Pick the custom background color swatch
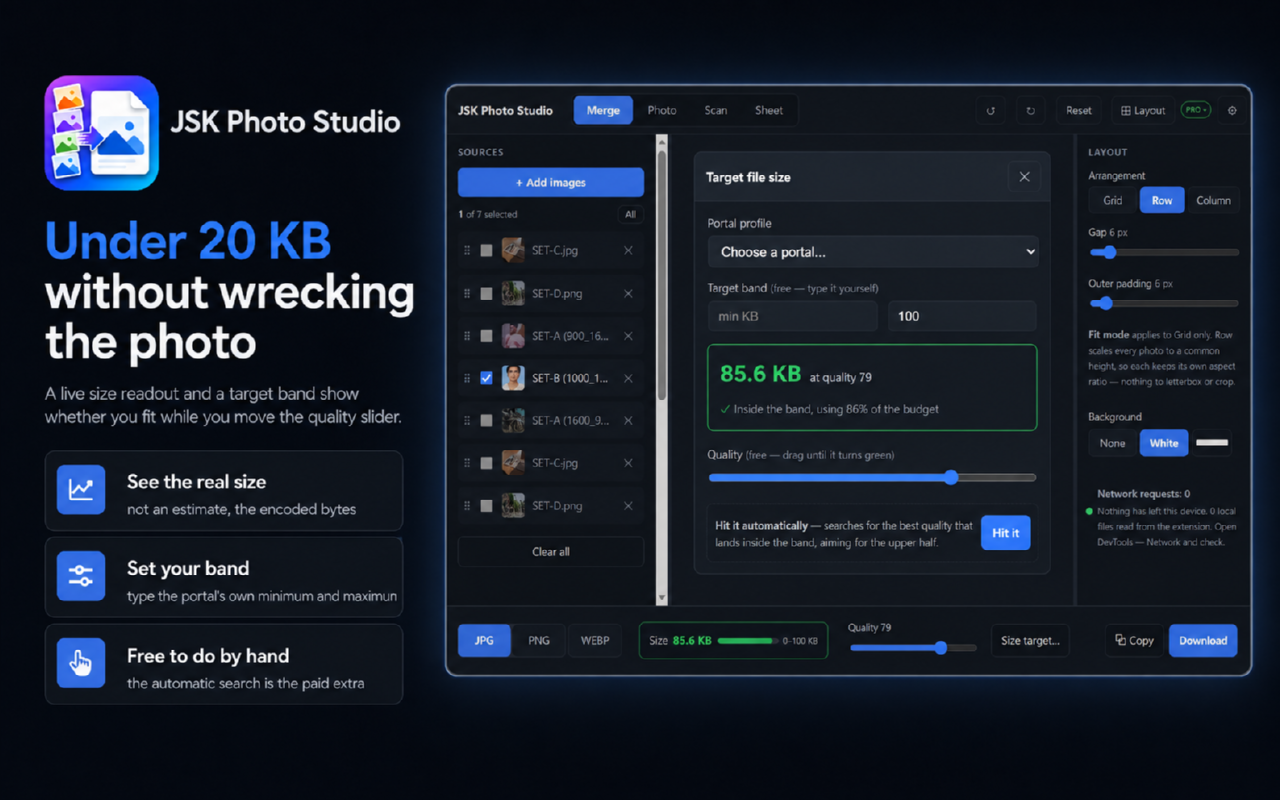 pyautogui.click(x=1213, y=443)
